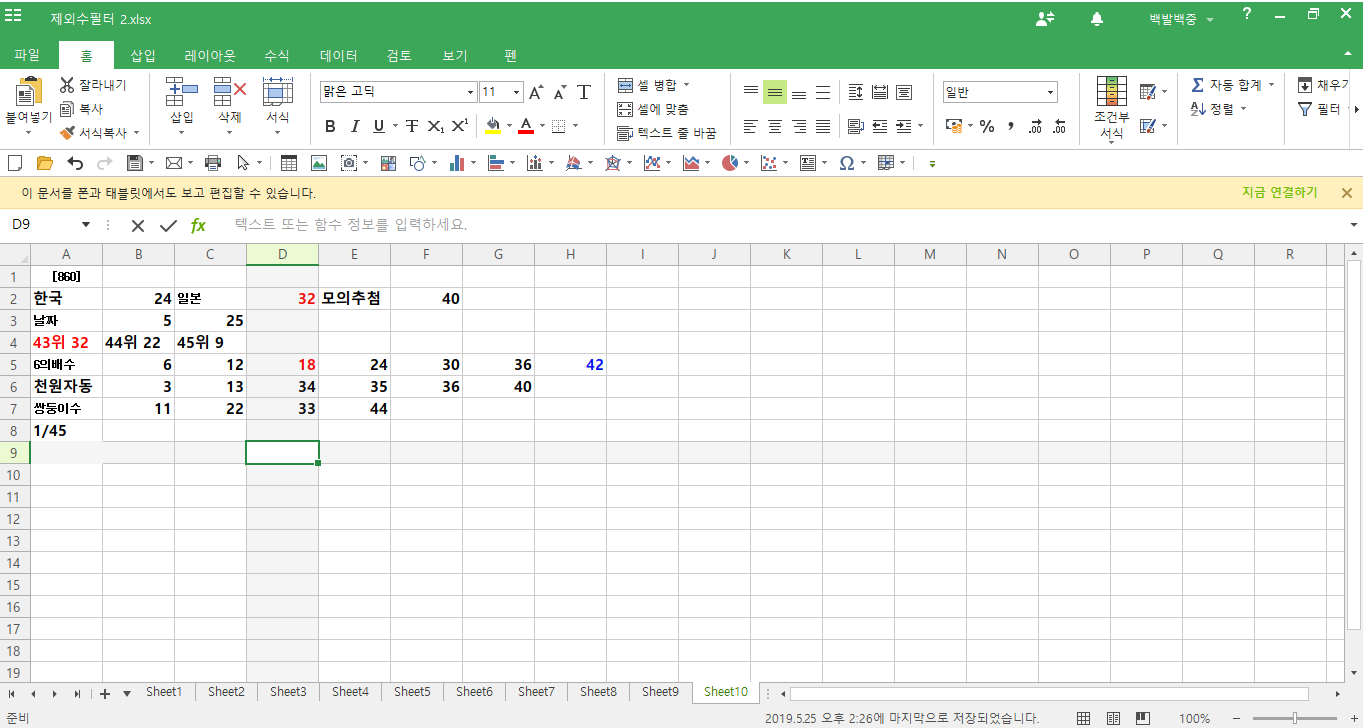Screen dimensions: 1366x728
Task: Click the 지금 연결하기 link
Action: click(1279, 193)
